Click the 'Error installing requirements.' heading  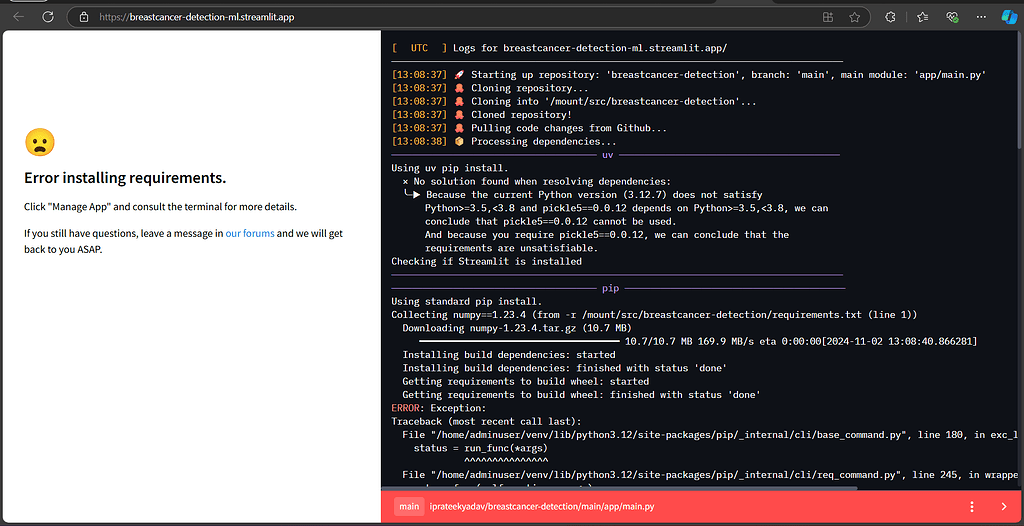tap(125, 178)
